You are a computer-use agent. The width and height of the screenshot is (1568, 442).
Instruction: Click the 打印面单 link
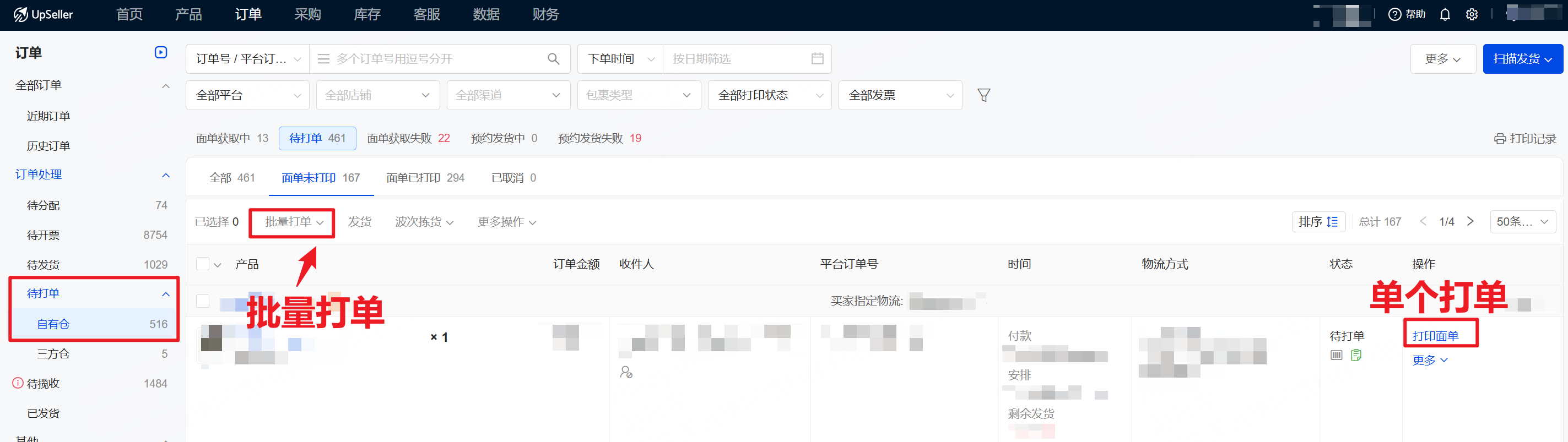point(1435,336)
